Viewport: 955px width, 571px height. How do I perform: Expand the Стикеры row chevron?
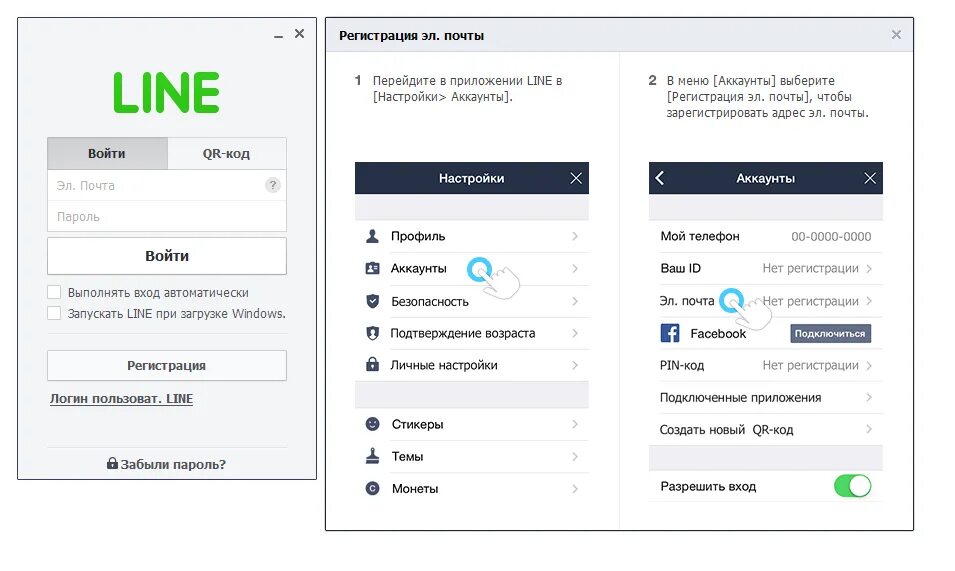coord(575,424)
